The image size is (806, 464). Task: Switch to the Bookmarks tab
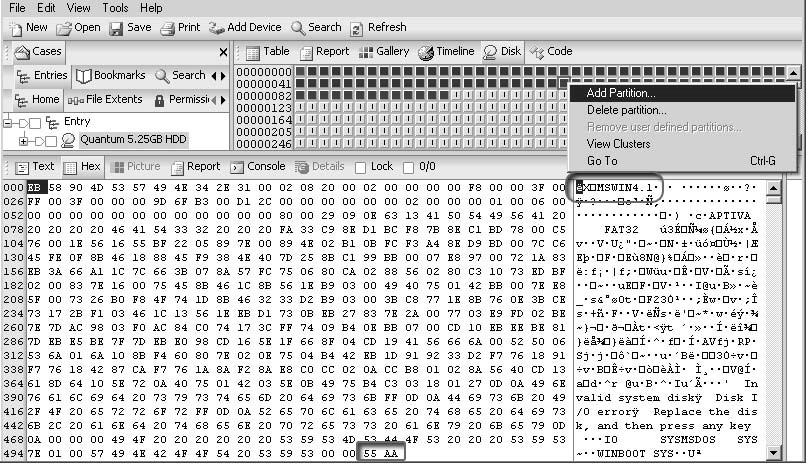(x=111, y=75)
